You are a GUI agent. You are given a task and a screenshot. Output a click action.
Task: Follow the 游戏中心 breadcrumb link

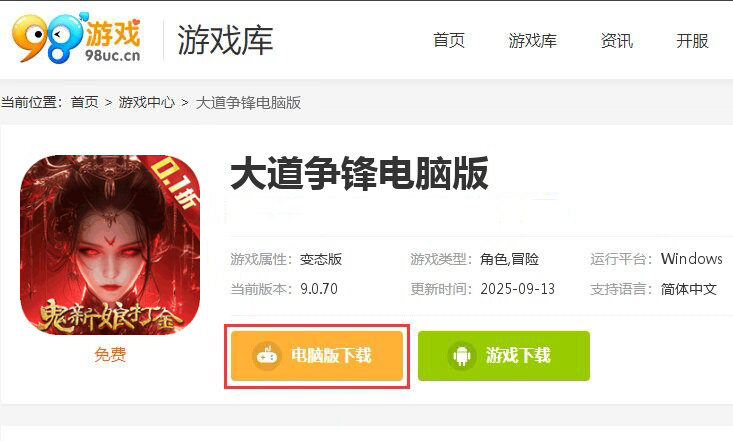146,102
